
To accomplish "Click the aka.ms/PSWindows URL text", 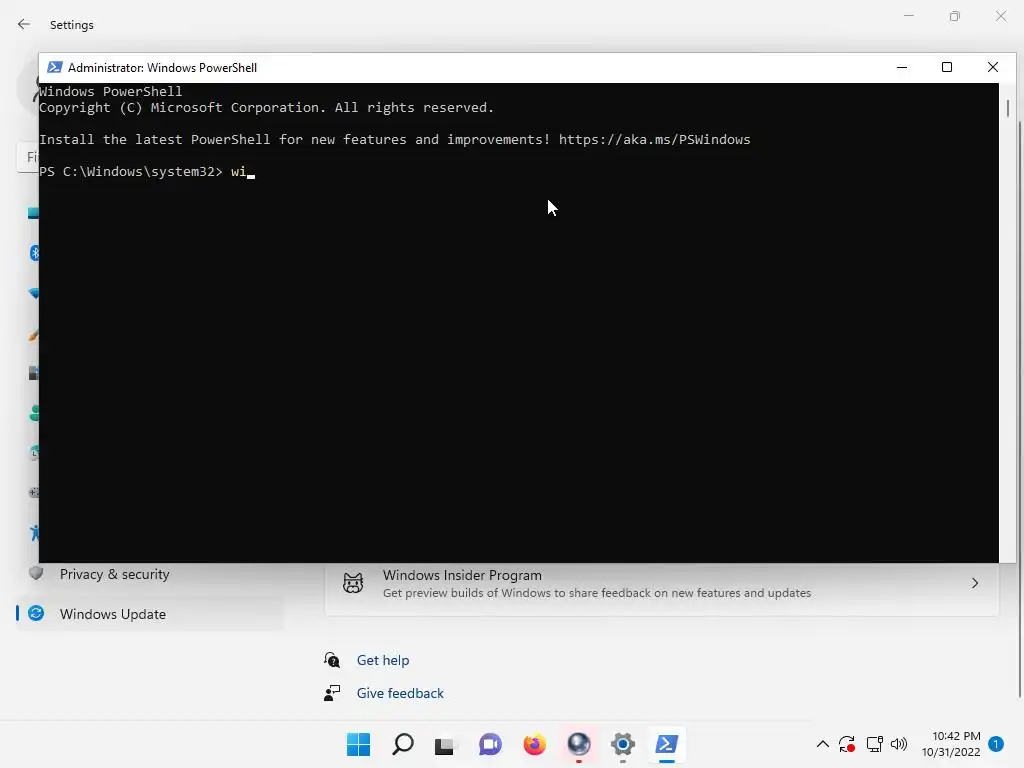I will point(654,140).
